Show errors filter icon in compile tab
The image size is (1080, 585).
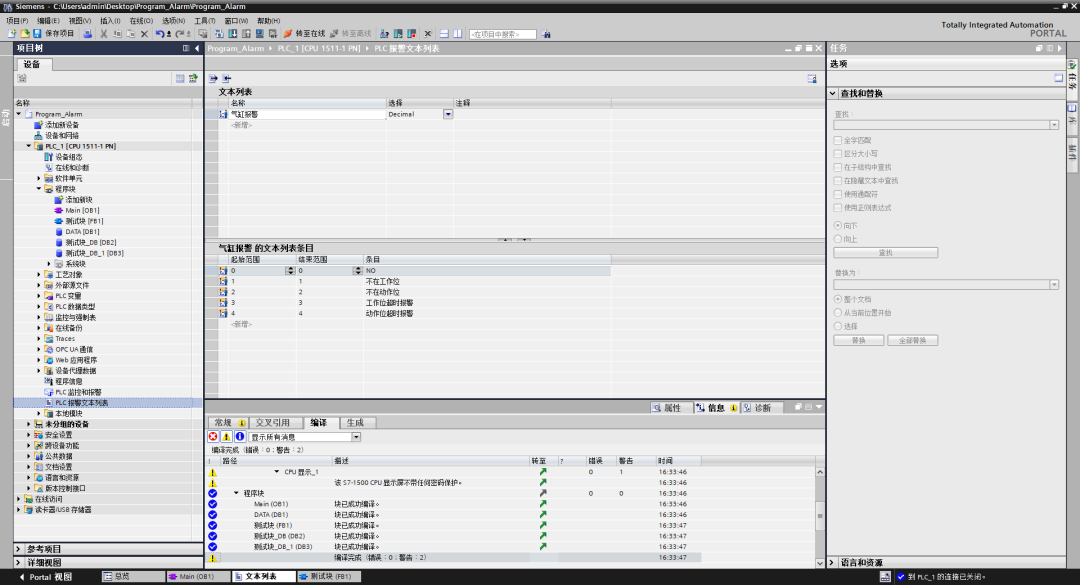tap(213, 437)
